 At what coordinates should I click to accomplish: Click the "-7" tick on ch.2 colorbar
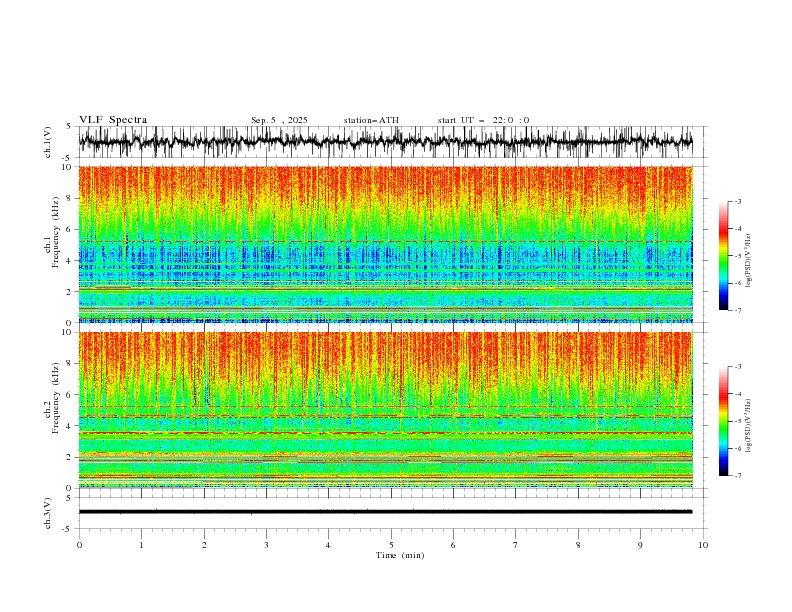click(738, 476)
